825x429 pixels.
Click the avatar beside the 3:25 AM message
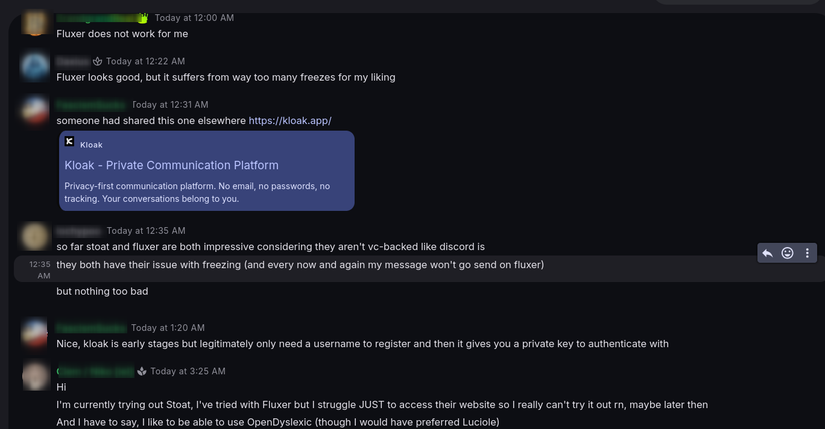(35, 376)
